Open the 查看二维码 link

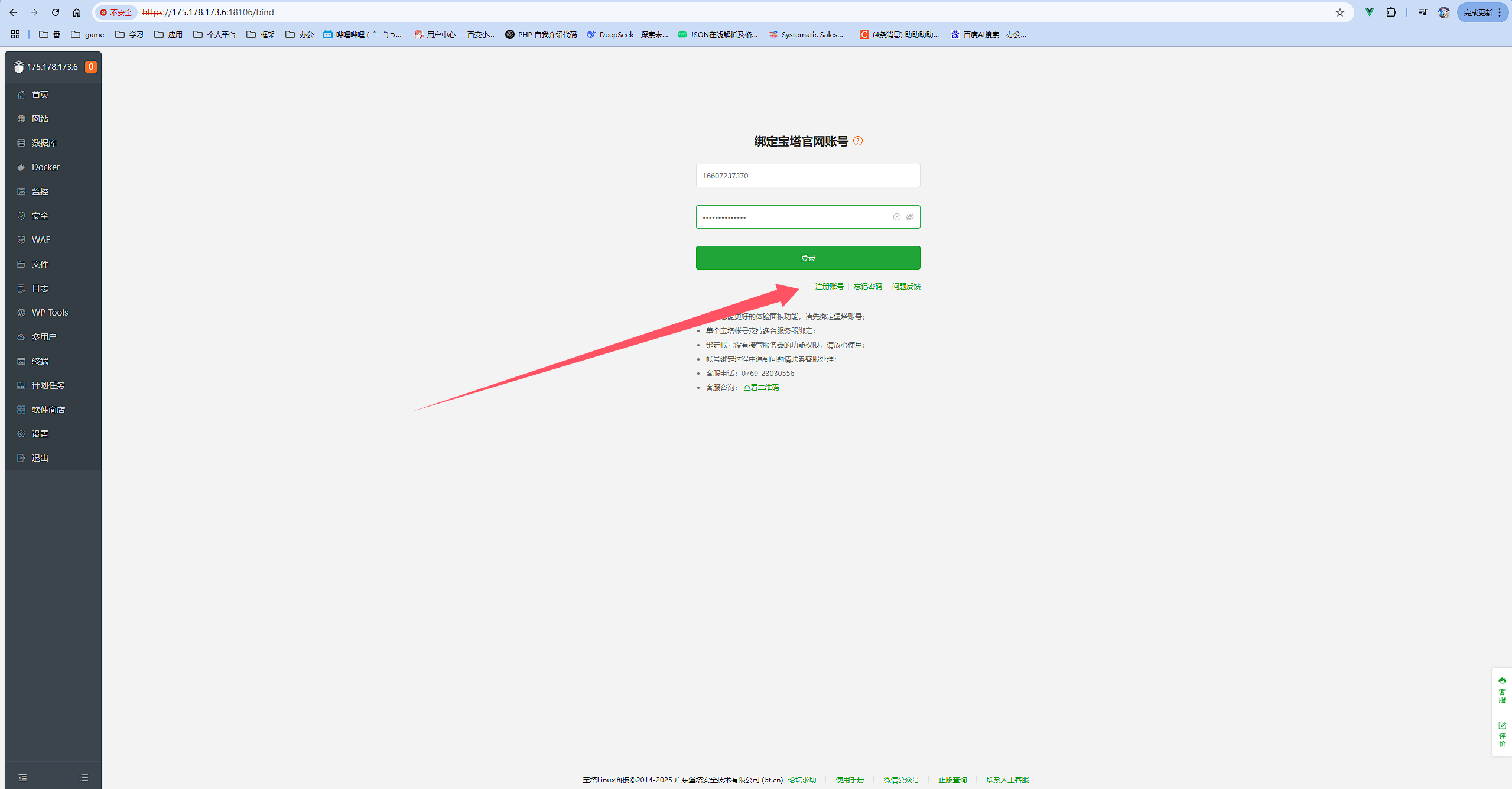(761, 388)
